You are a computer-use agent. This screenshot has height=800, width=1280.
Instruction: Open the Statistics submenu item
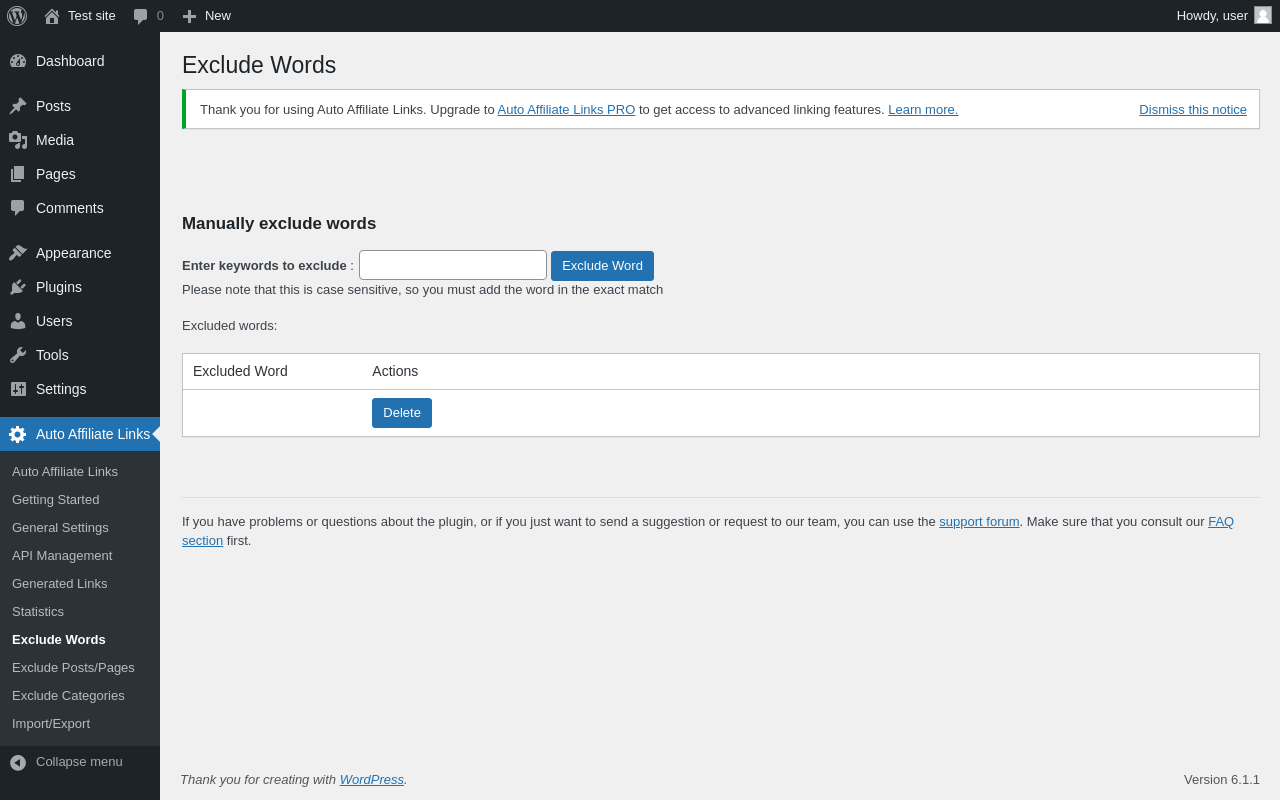[38, 611]
